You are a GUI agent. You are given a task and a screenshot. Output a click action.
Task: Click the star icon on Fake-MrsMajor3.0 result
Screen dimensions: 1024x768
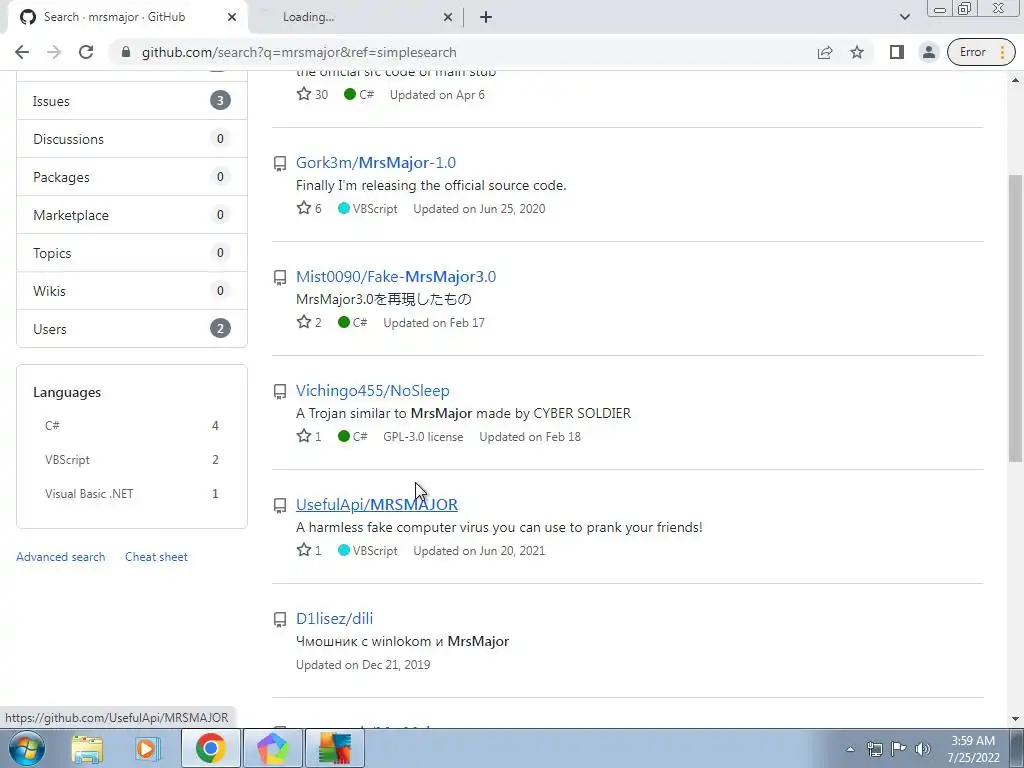click(304, 322)
